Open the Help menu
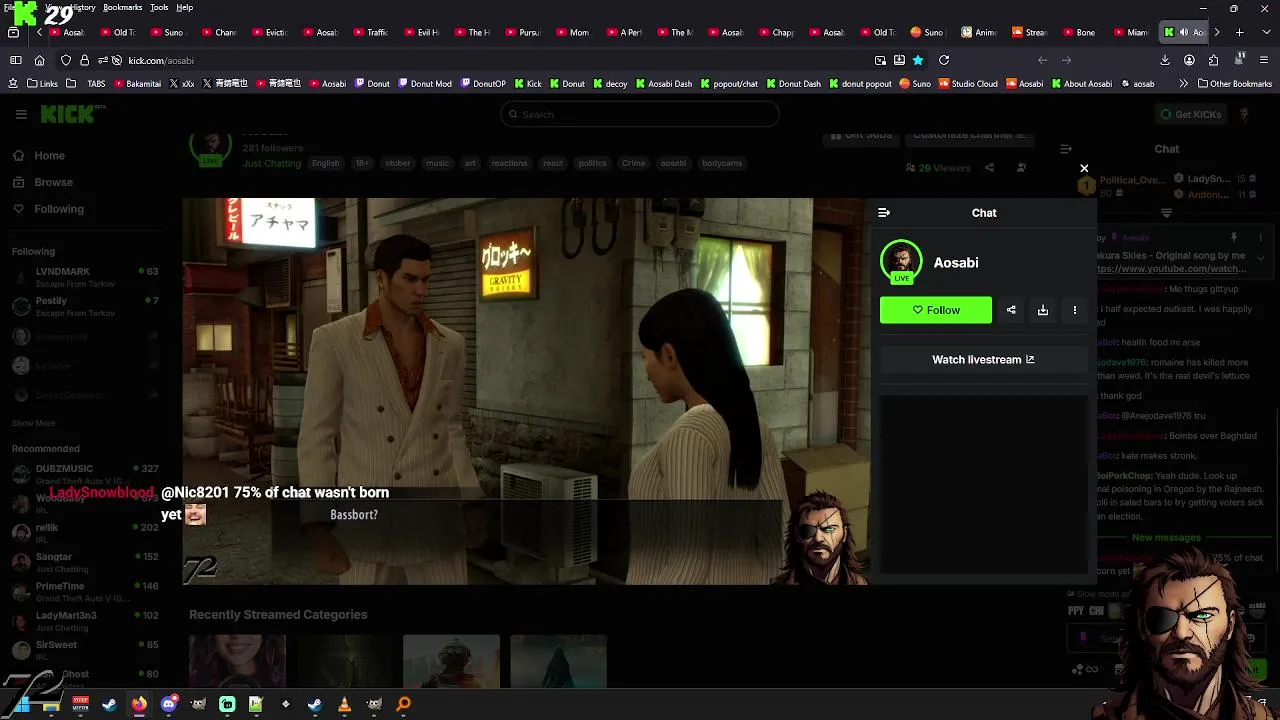 pos(184,7)
